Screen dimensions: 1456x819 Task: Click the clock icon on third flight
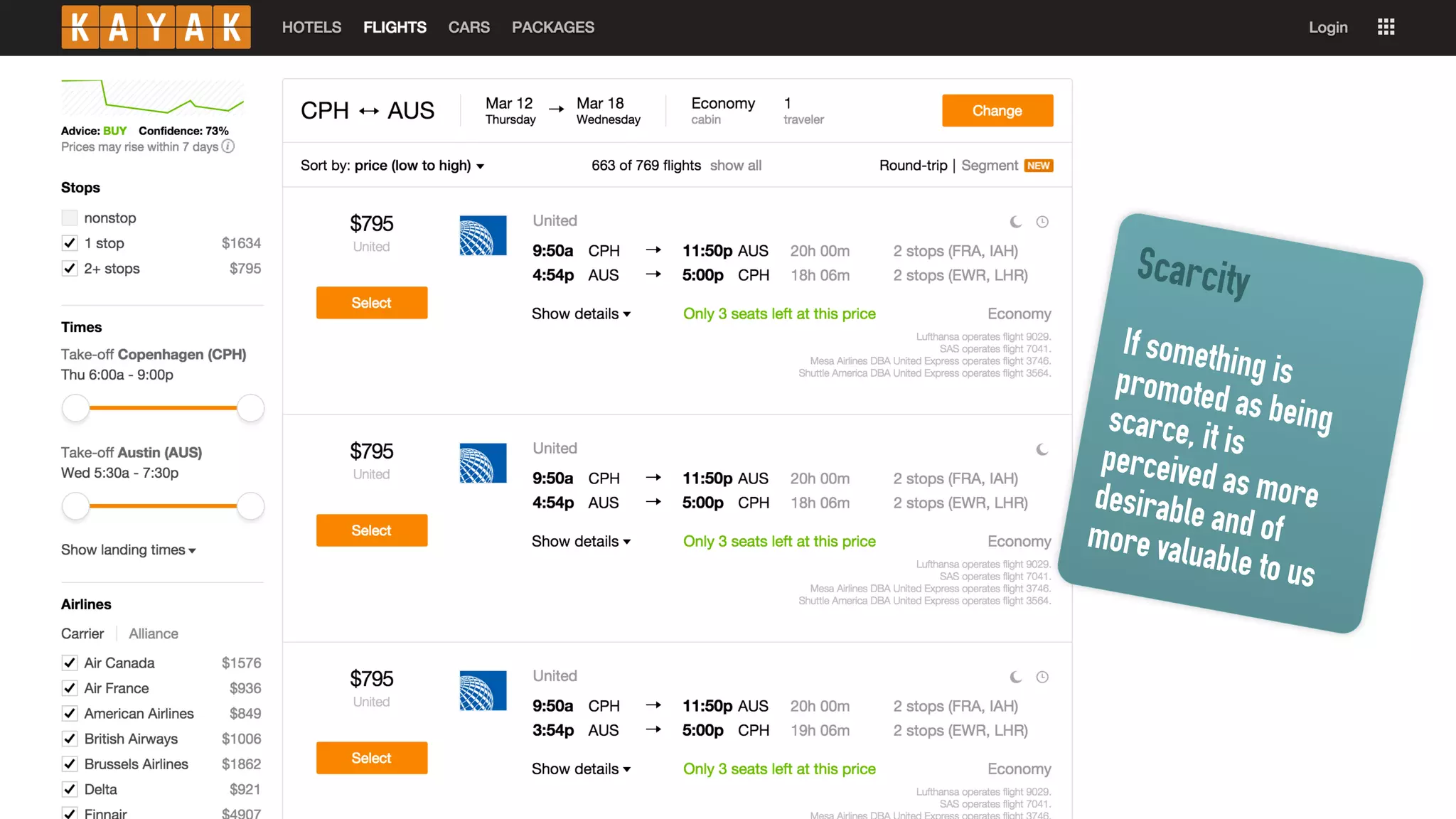click(1042, 677)
